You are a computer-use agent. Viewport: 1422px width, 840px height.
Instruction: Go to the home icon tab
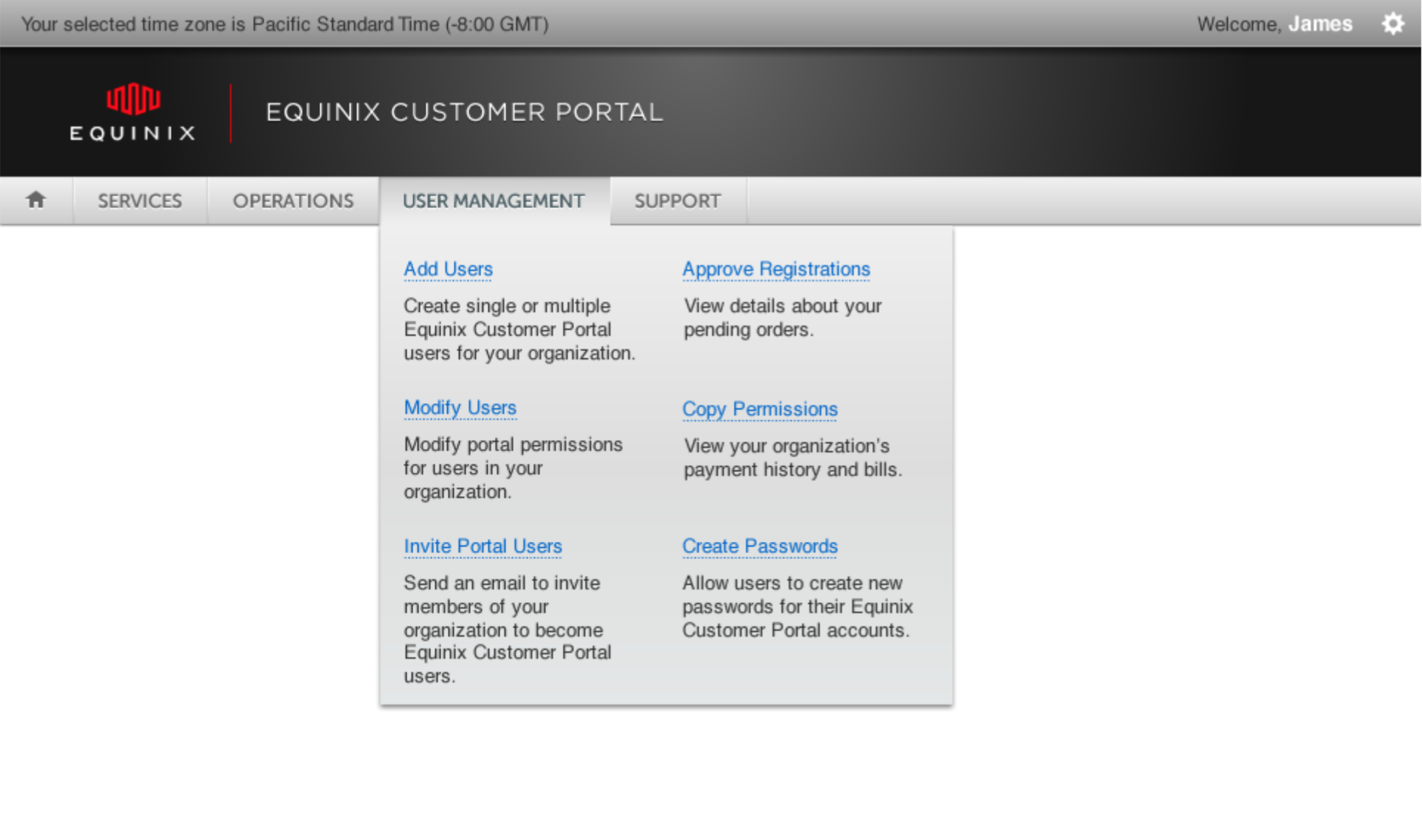click(37, 200)
